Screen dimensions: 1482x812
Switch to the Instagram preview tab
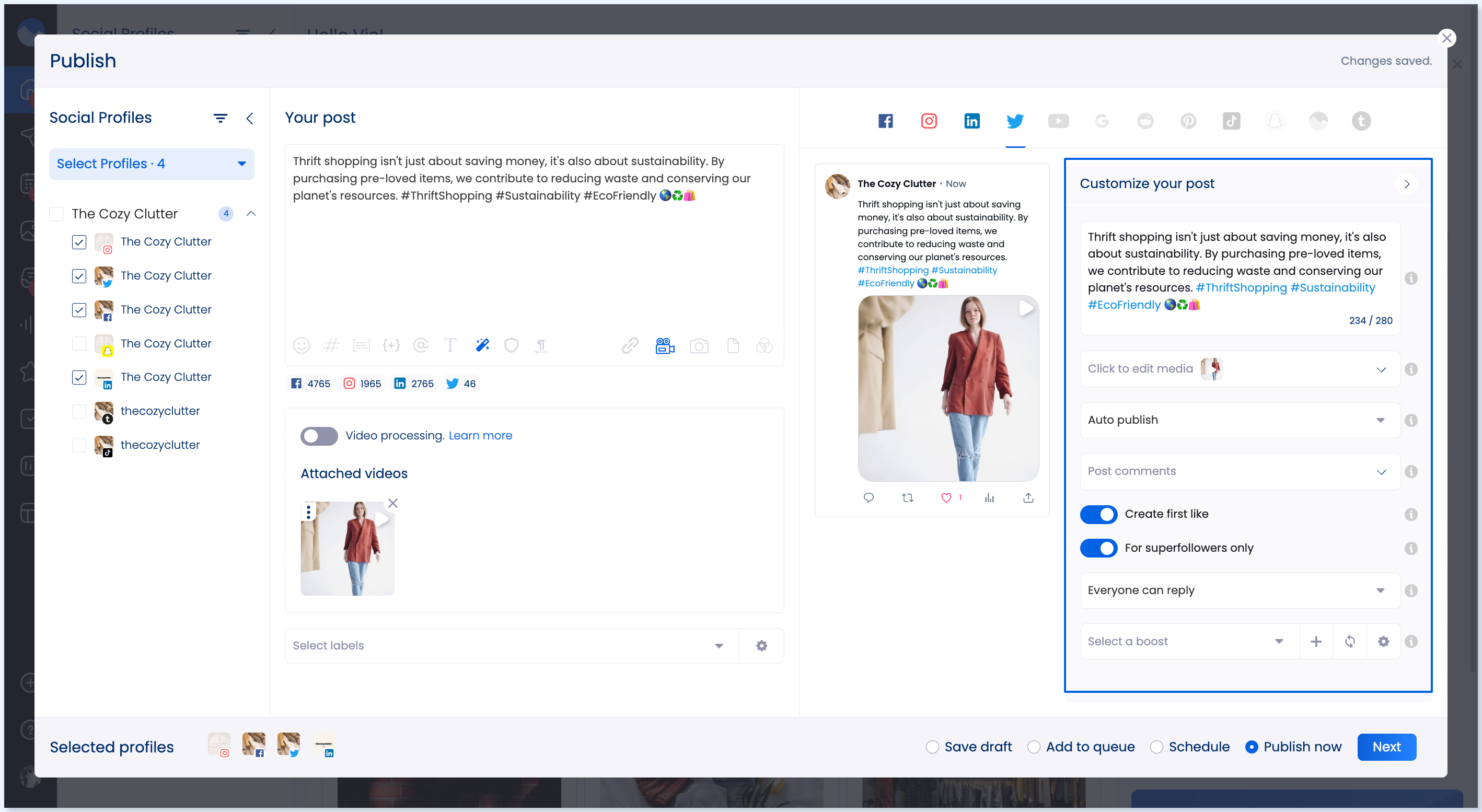[929, 121]
